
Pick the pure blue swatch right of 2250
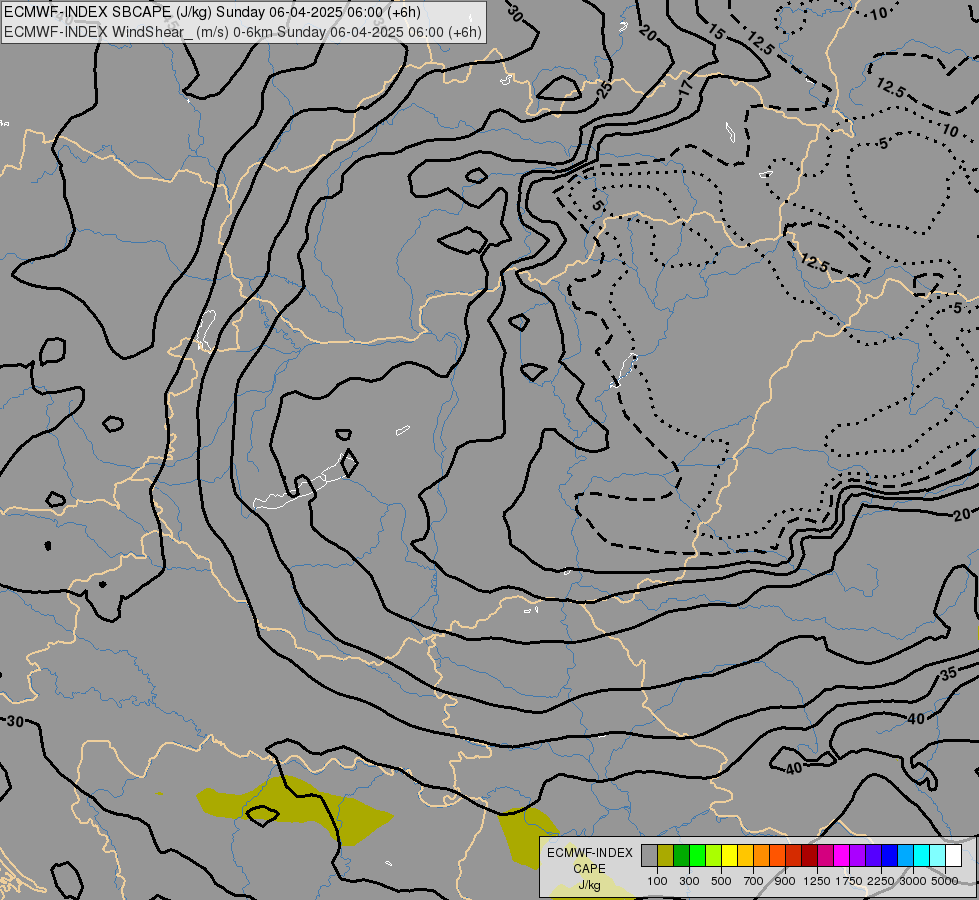tap(889, 856)
